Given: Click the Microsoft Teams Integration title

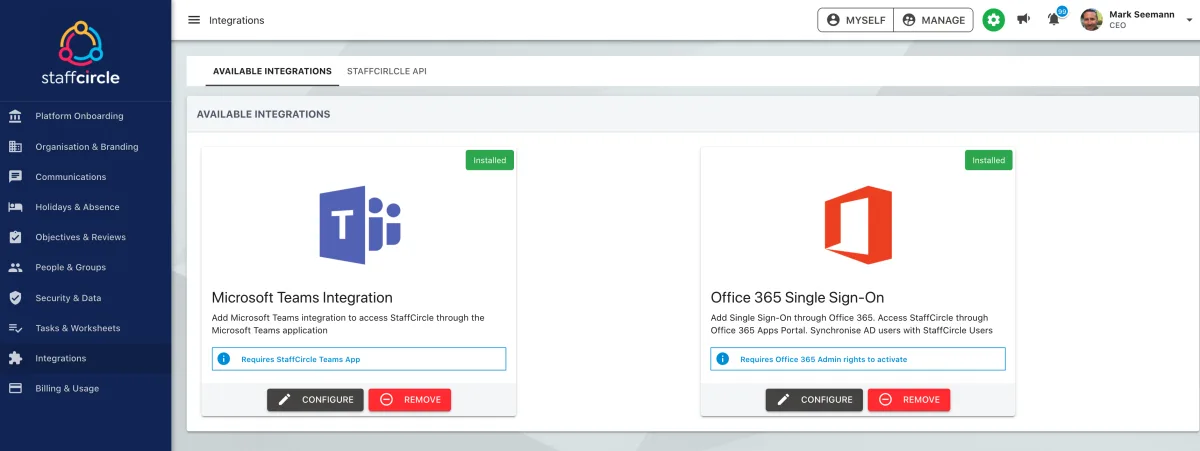Looking at the screenshot, I should [302, 298].
